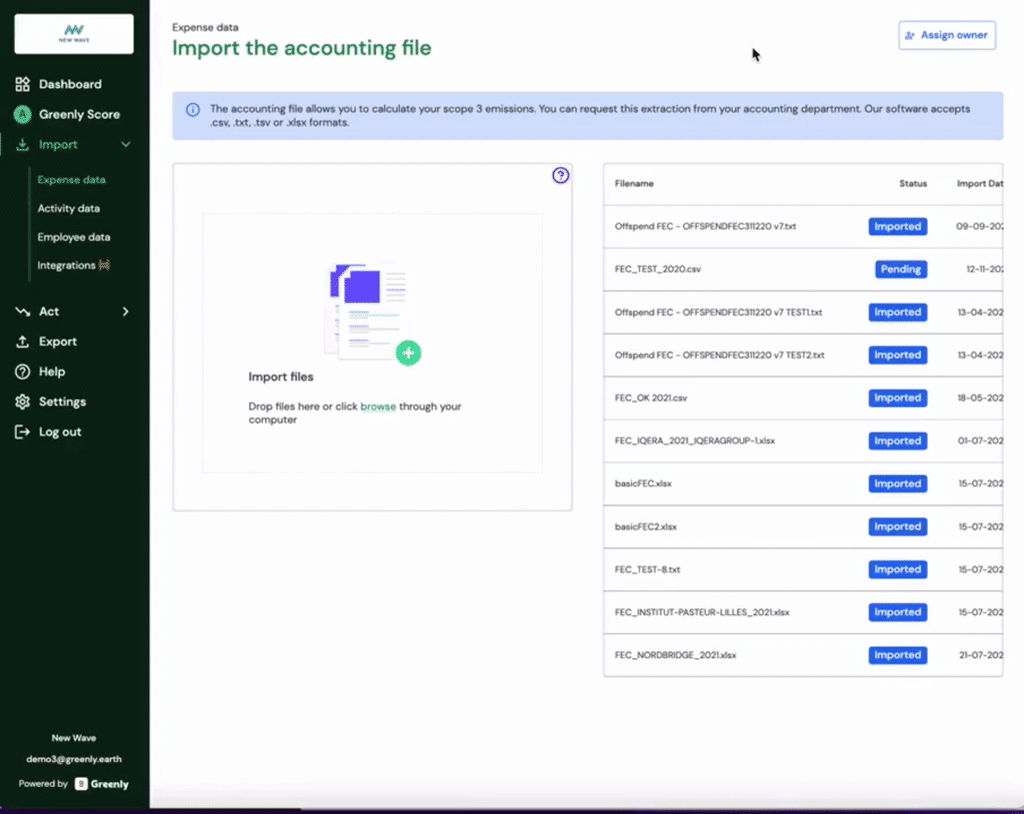This screenshot has height=814, width=1024.
Task: Click the info icon in the blue banner
Action: pyautogui.click(x=193, y=109)
